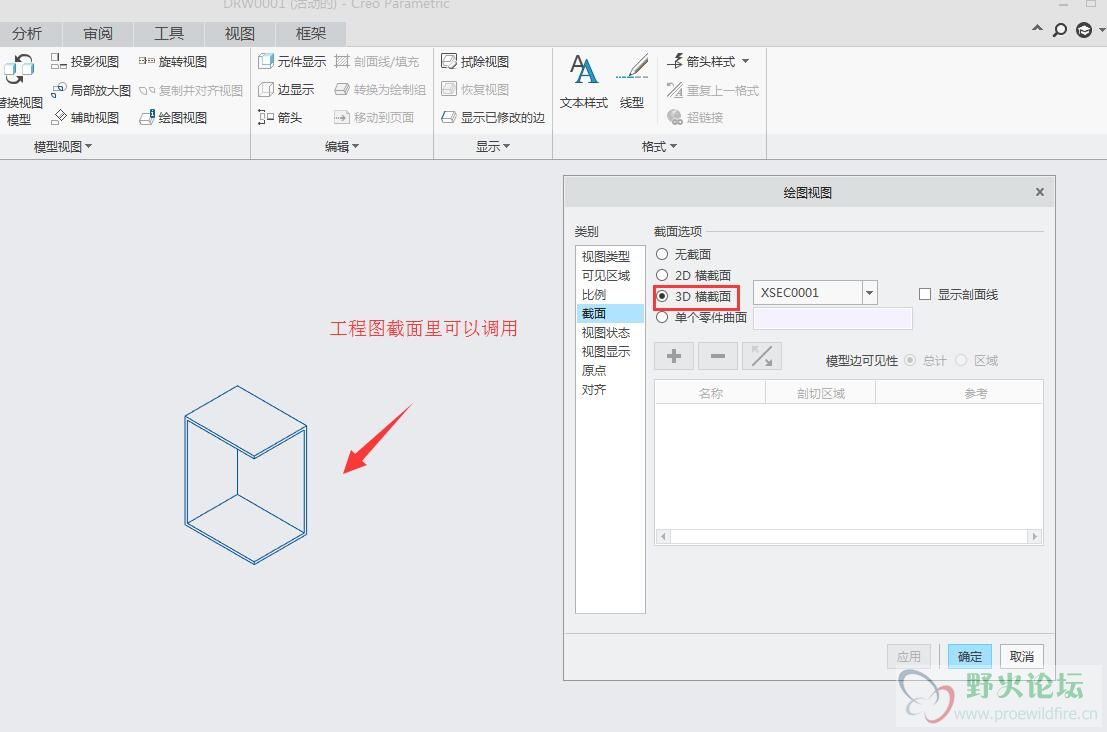Viewport: 1107px width, 732px height.
Task: Select 3D Cross-section (3D 横截面) radio button
Action: coord(662,296)
